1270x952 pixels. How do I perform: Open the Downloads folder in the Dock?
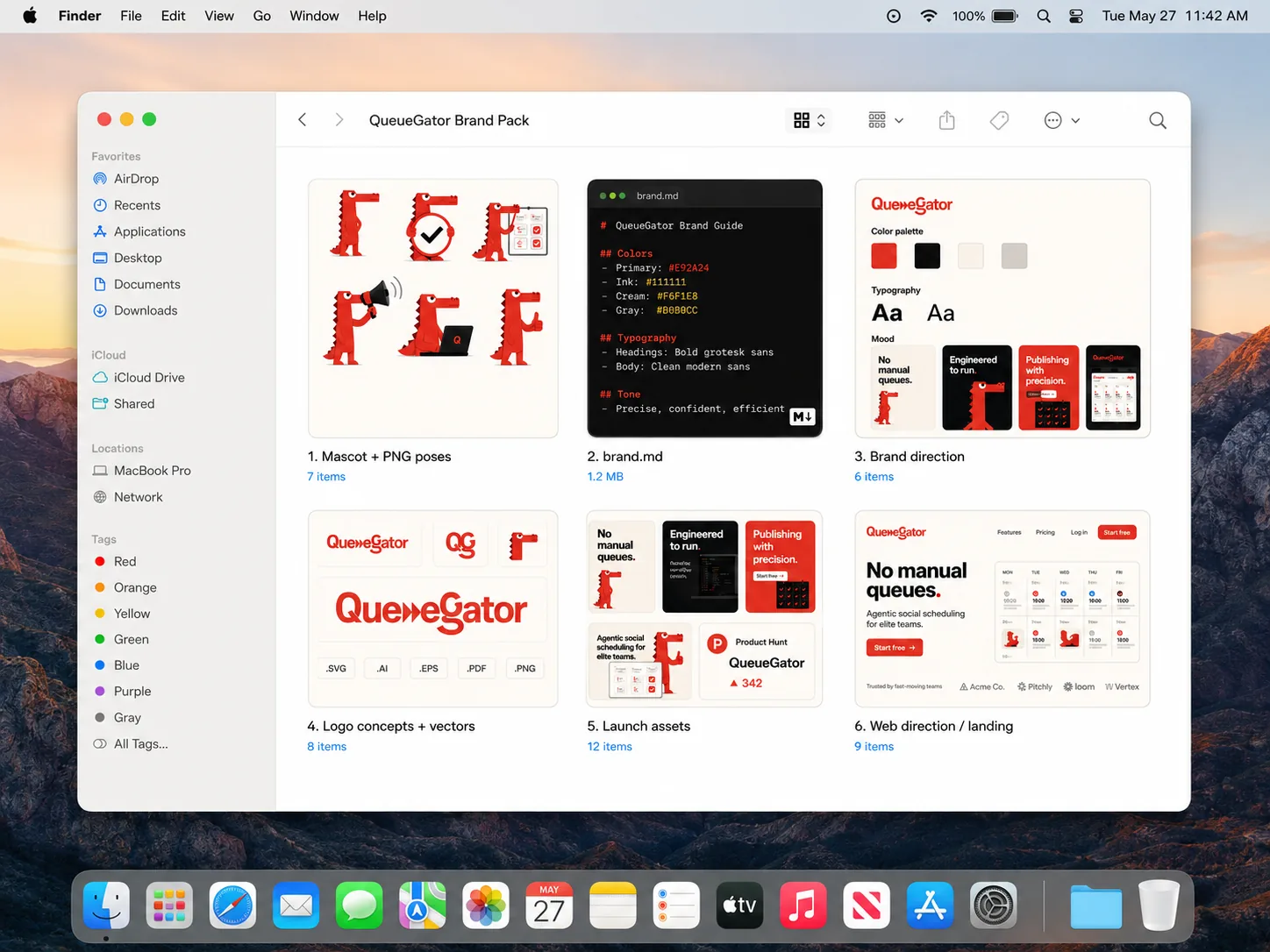(1095, 906)
